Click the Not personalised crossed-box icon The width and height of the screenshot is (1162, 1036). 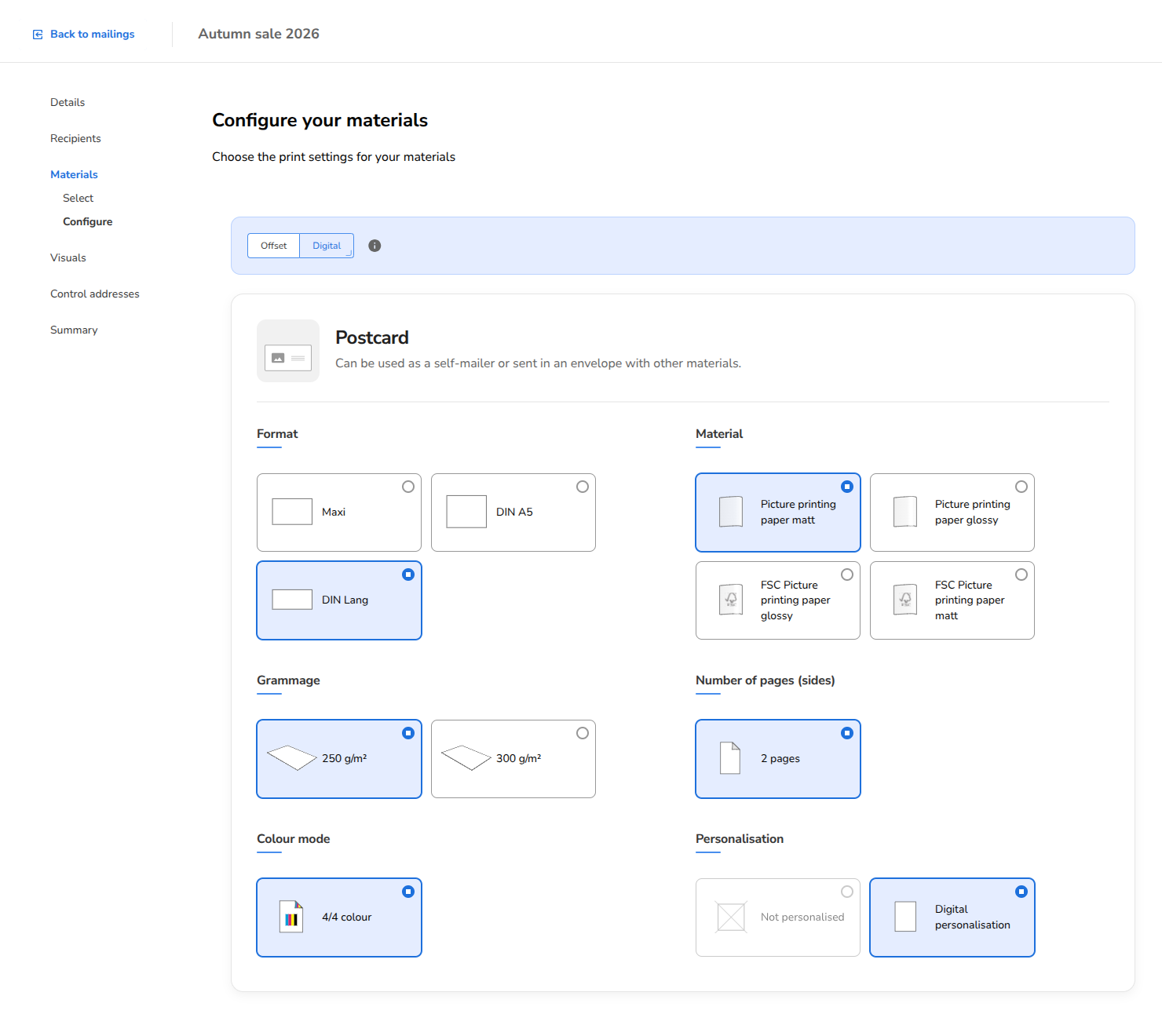[x=731, y=917]
